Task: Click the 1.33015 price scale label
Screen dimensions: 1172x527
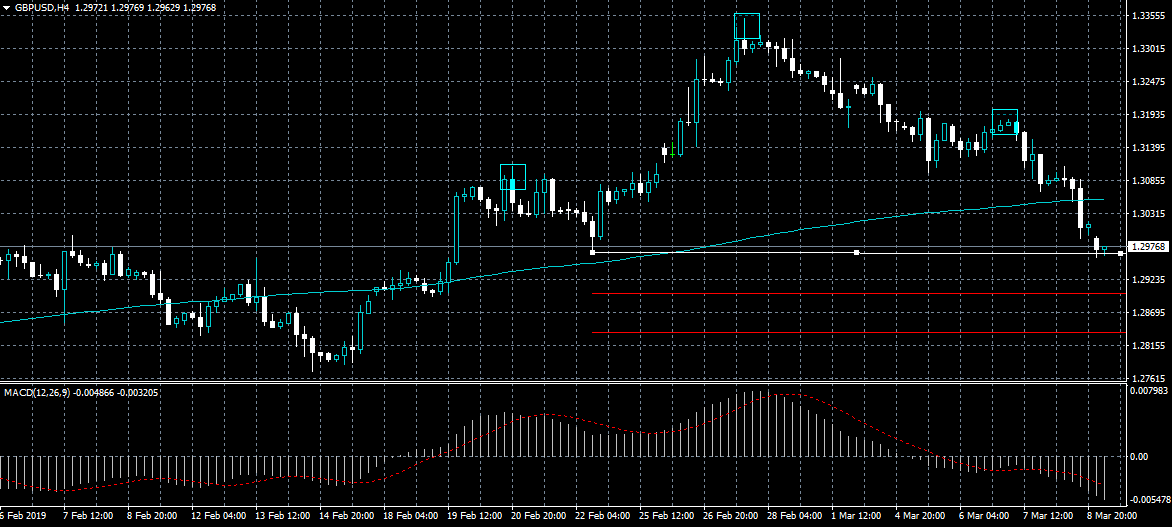Action: tap(1148, 49)
